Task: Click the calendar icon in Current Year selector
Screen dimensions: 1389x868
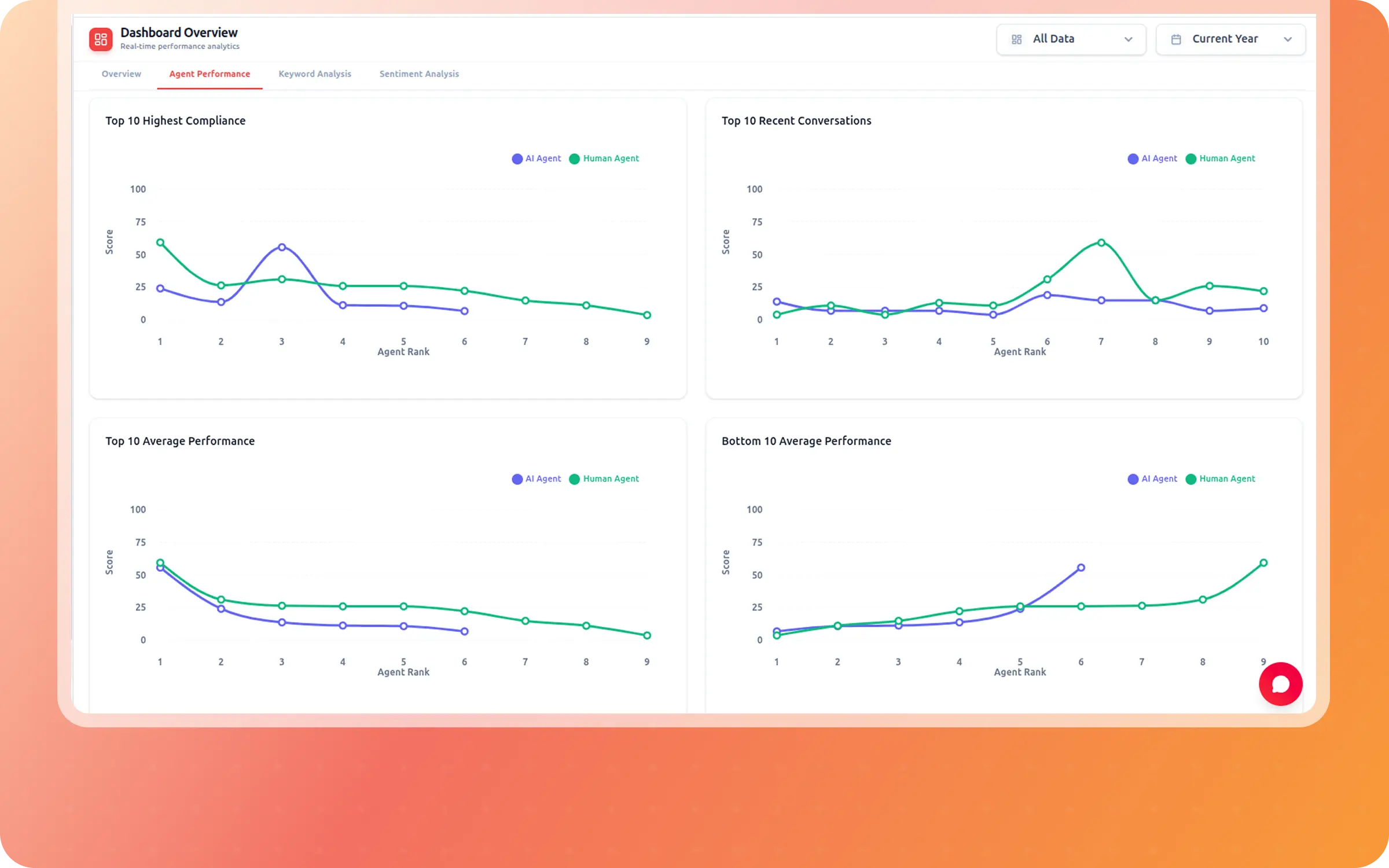Action: (x=1176, y=39)
